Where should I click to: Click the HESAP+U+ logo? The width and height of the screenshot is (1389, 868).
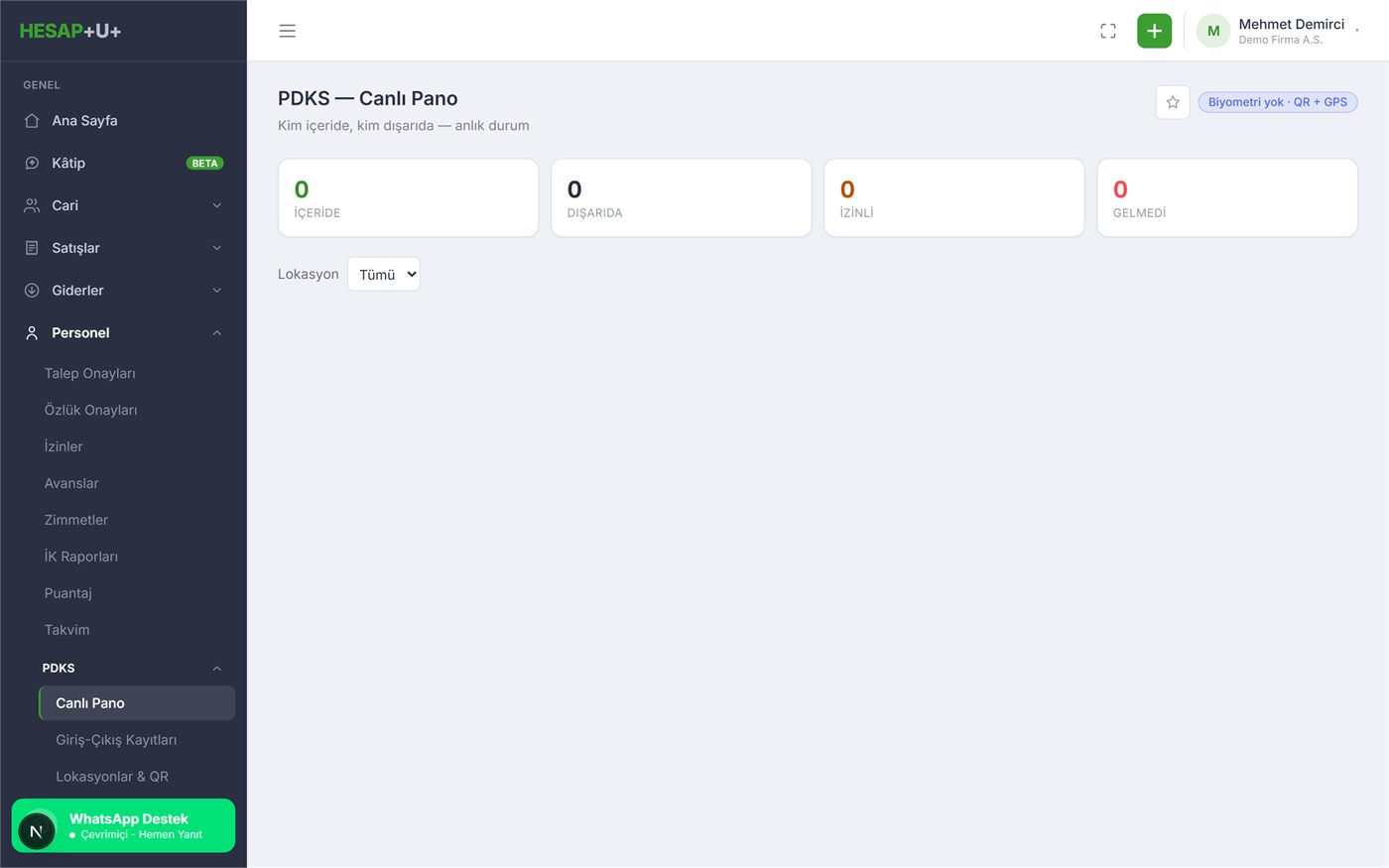(x=70, y=31)
